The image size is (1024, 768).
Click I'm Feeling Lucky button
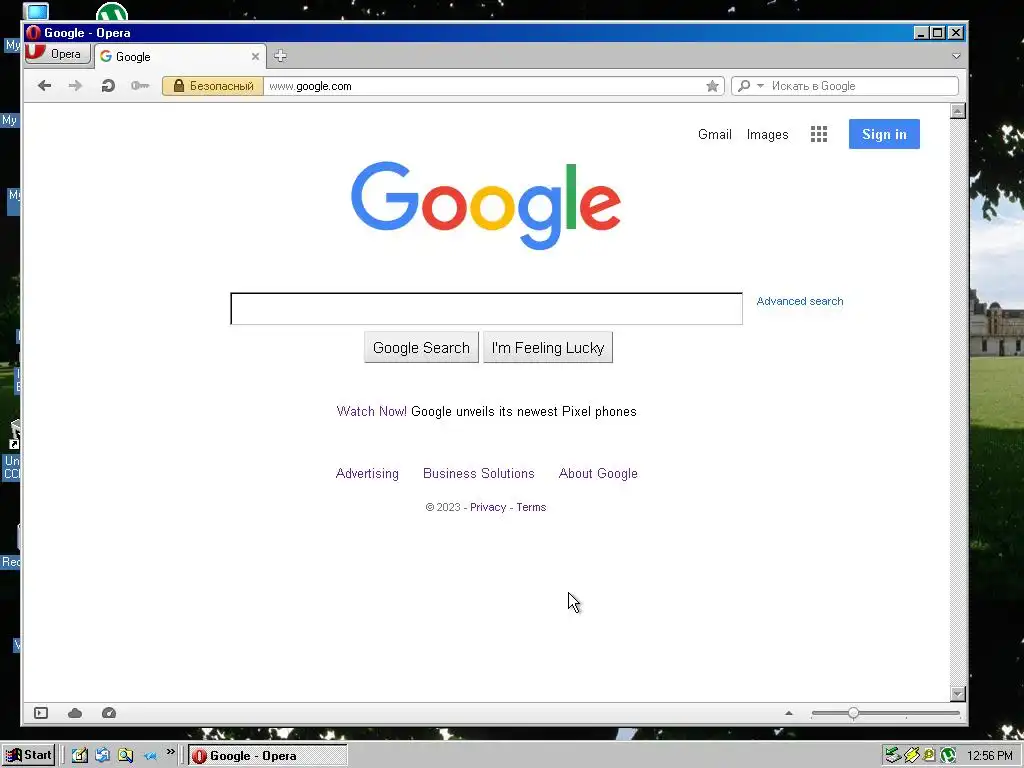click(548, 347)
